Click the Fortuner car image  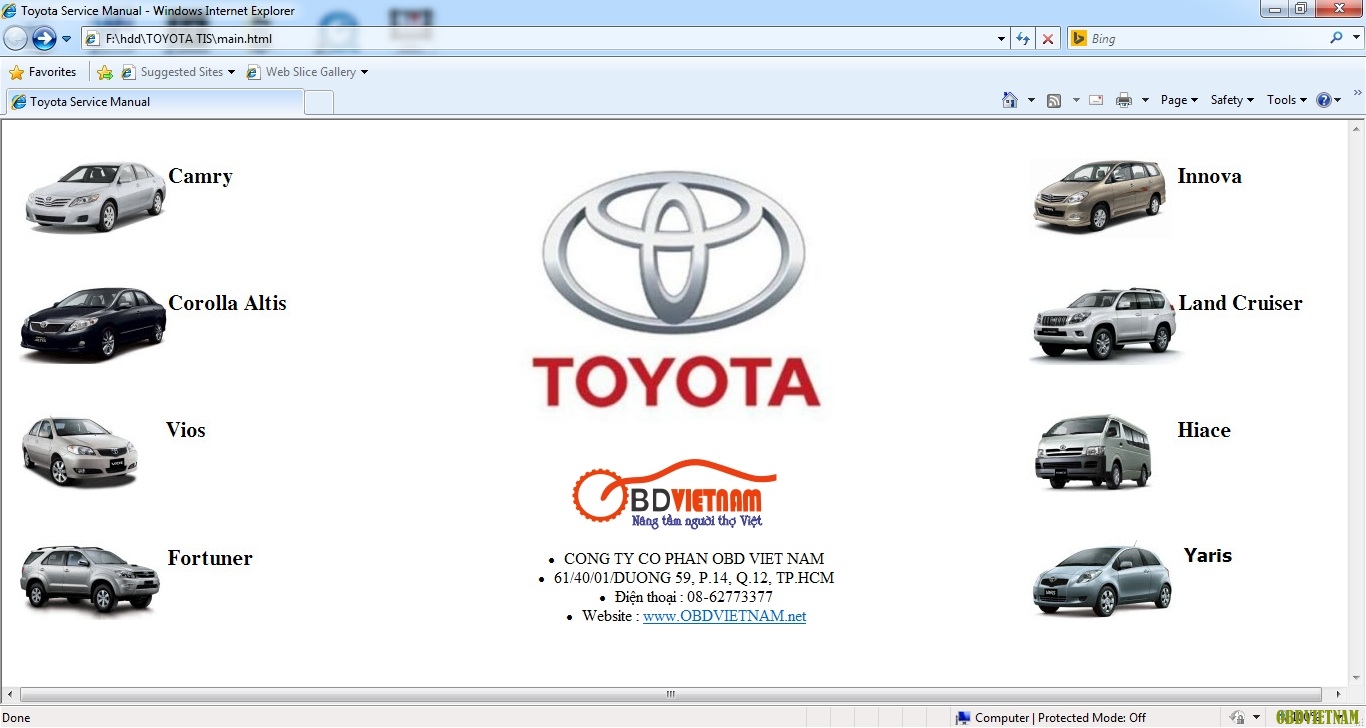pos(90,579)
